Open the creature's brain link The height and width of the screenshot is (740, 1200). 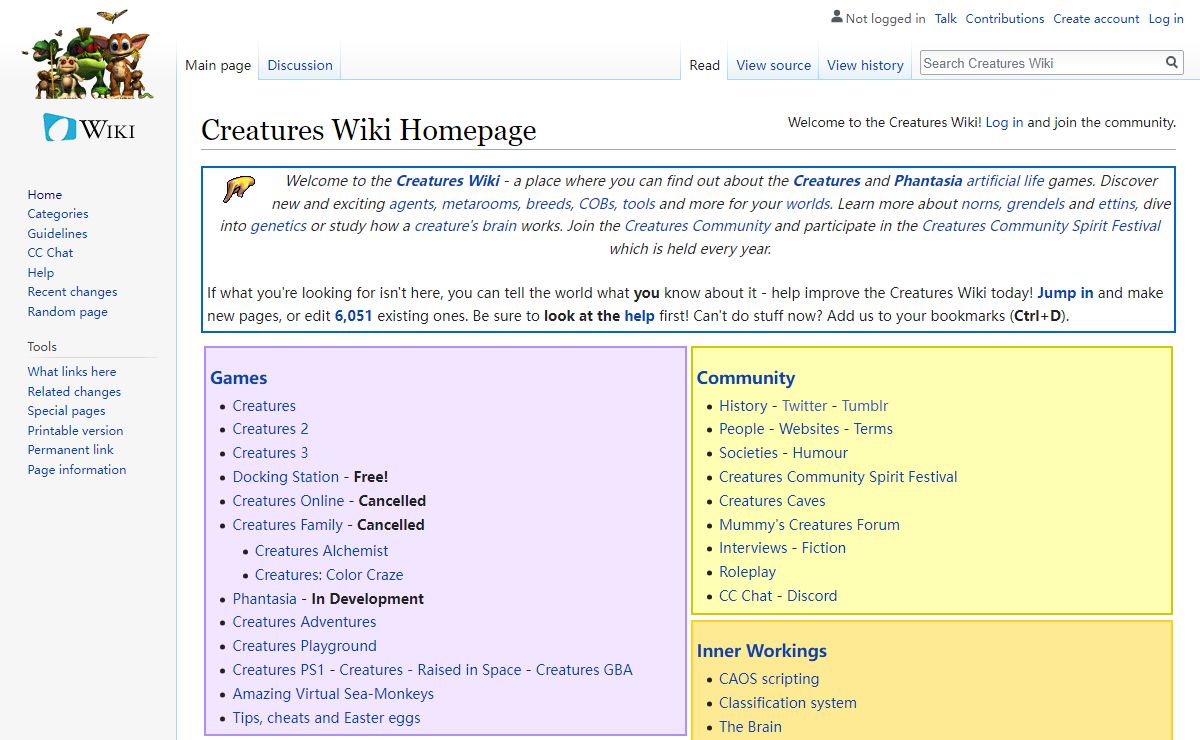point(466,225)
